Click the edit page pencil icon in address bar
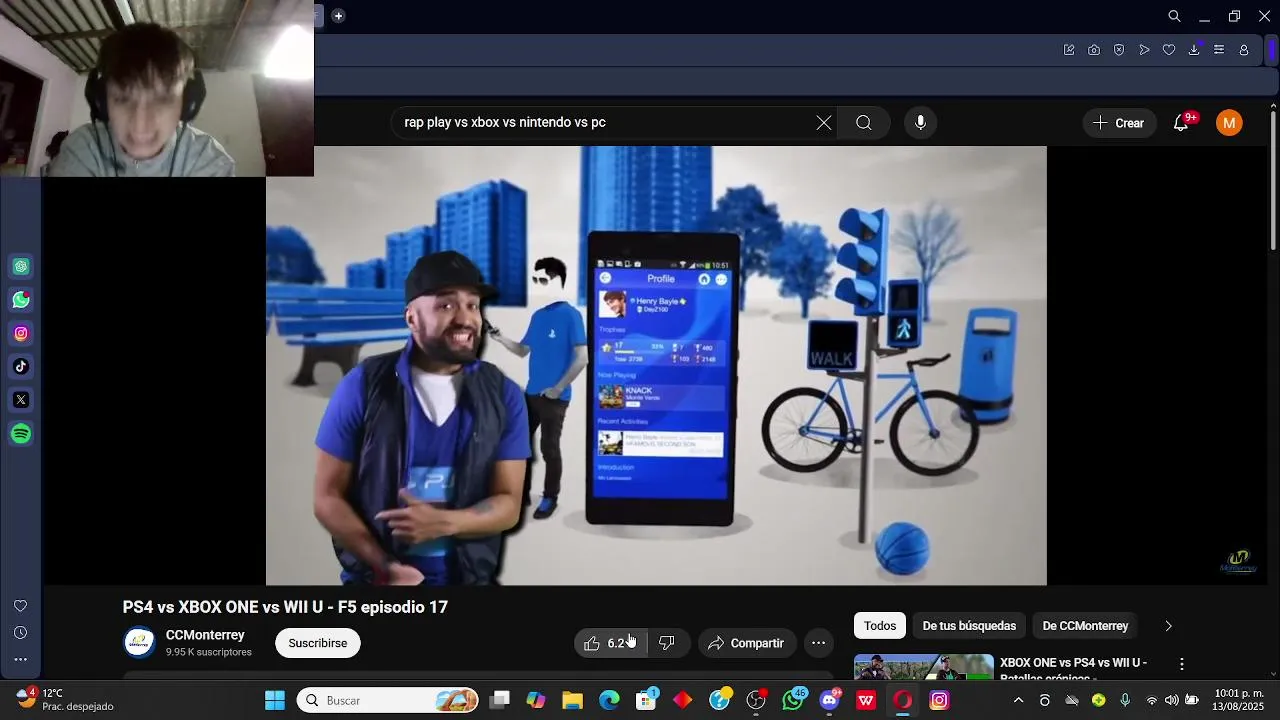Screen dimensions: 1280x720 tap(1069, 50)
